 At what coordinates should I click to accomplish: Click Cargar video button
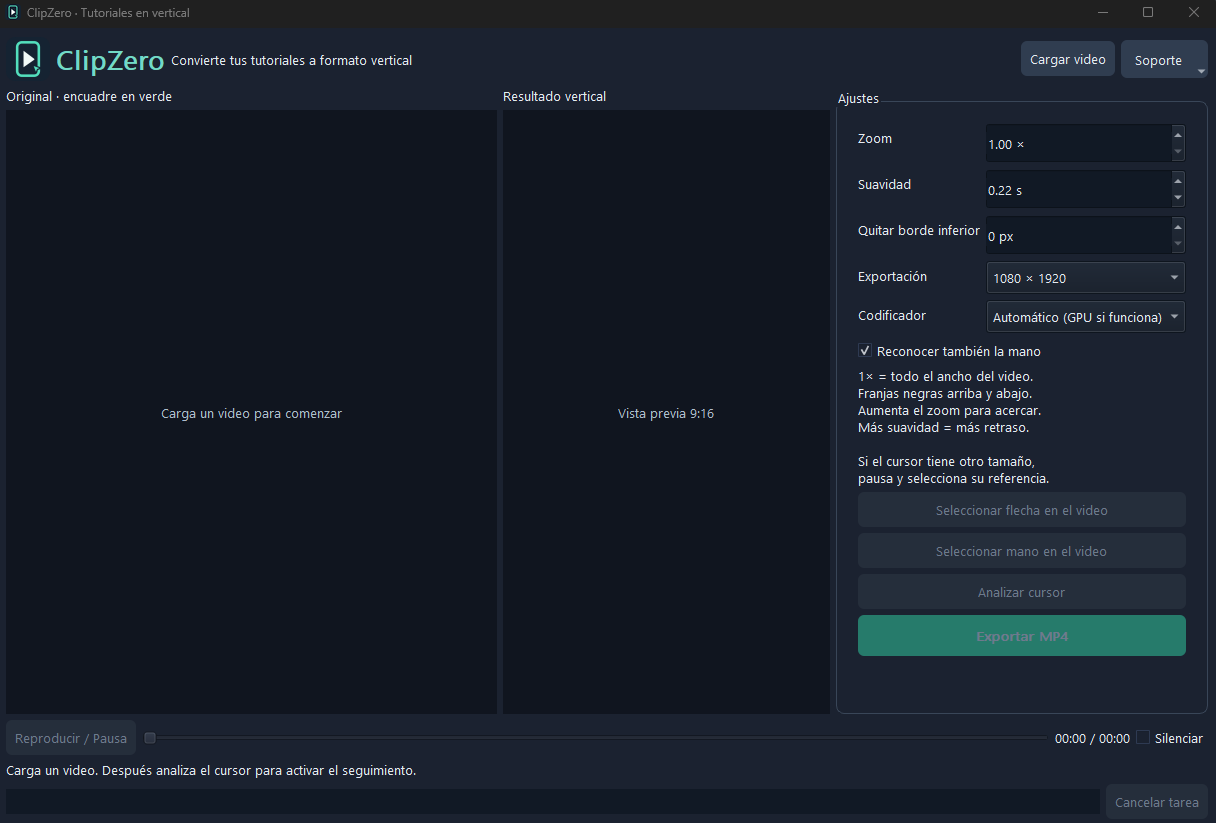[x=1068, y=59]
